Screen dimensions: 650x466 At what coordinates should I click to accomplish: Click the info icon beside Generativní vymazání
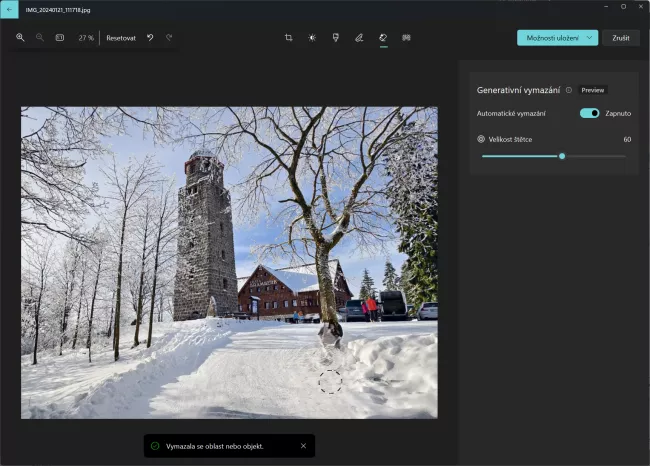click(569, 90)
